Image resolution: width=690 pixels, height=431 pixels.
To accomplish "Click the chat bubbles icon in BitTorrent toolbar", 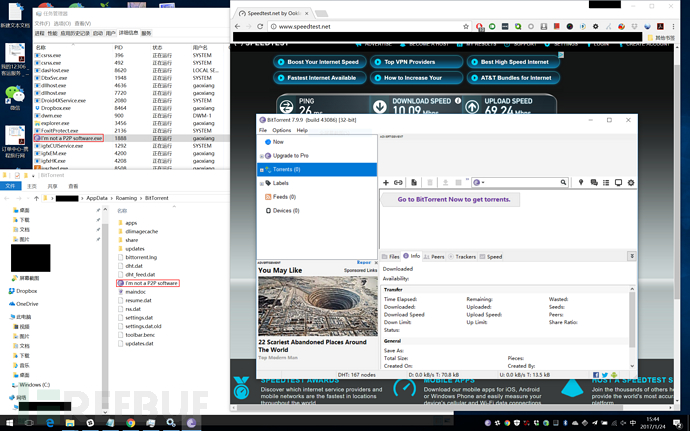I will click(x=594, y=182).
